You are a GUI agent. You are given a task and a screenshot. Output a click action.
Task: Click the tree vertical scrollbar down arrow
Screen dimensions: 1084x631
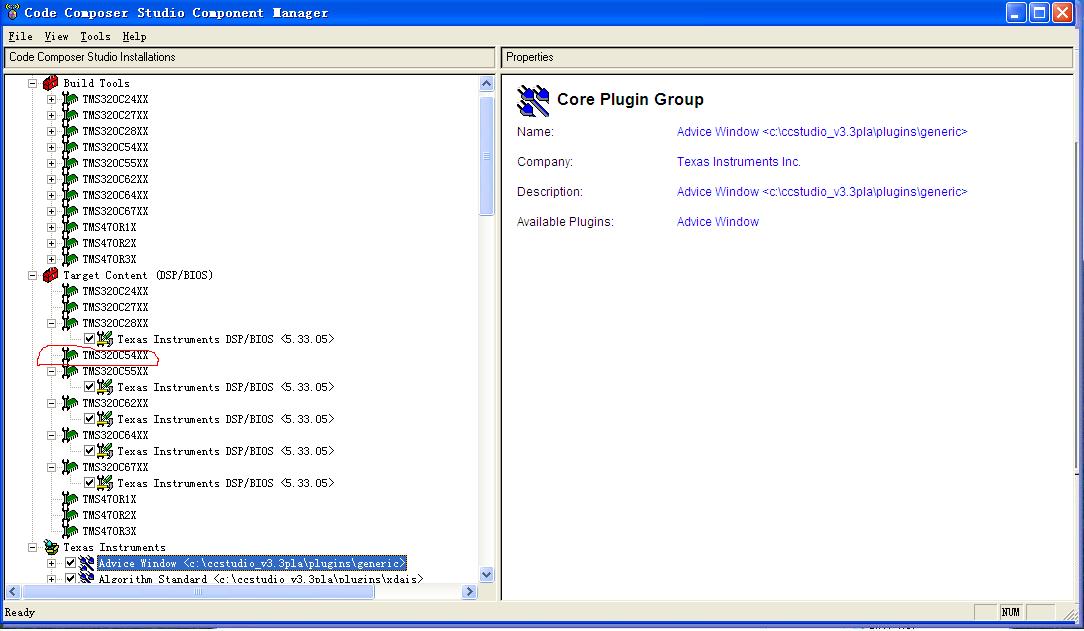pos(487,574)
